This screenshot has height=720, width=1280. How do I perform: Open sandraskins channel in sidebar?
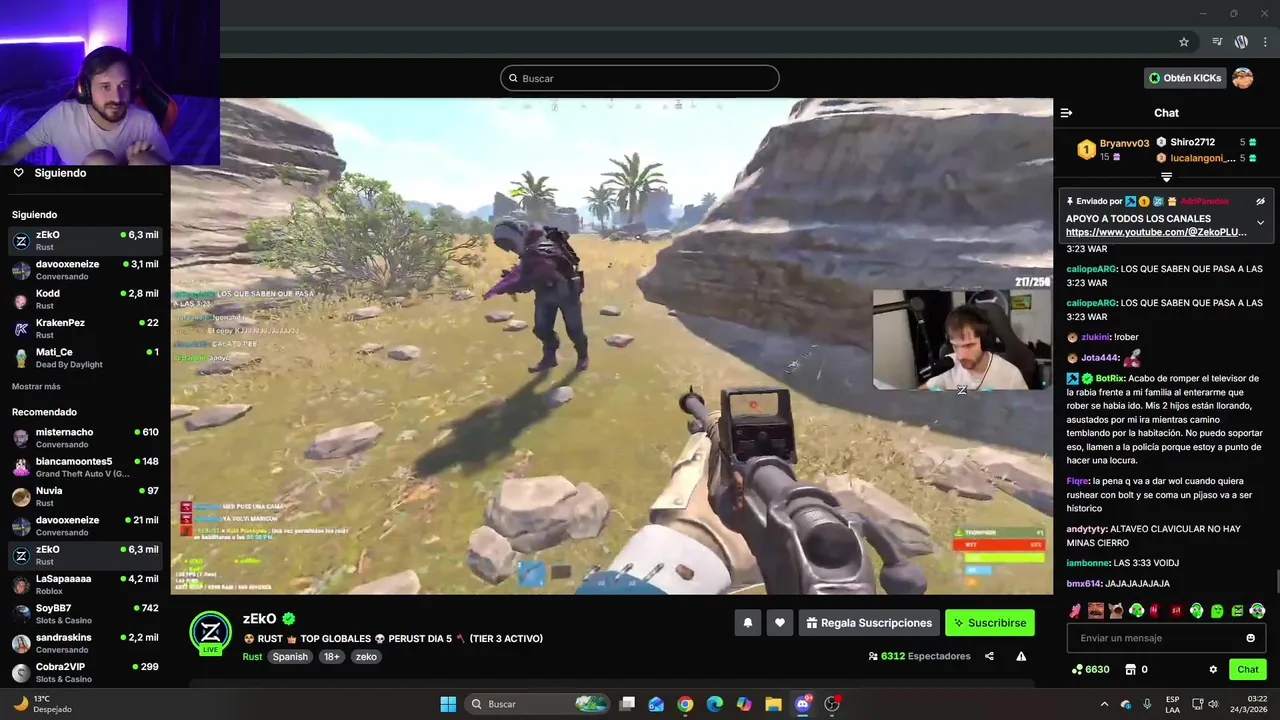click(85, 643)
